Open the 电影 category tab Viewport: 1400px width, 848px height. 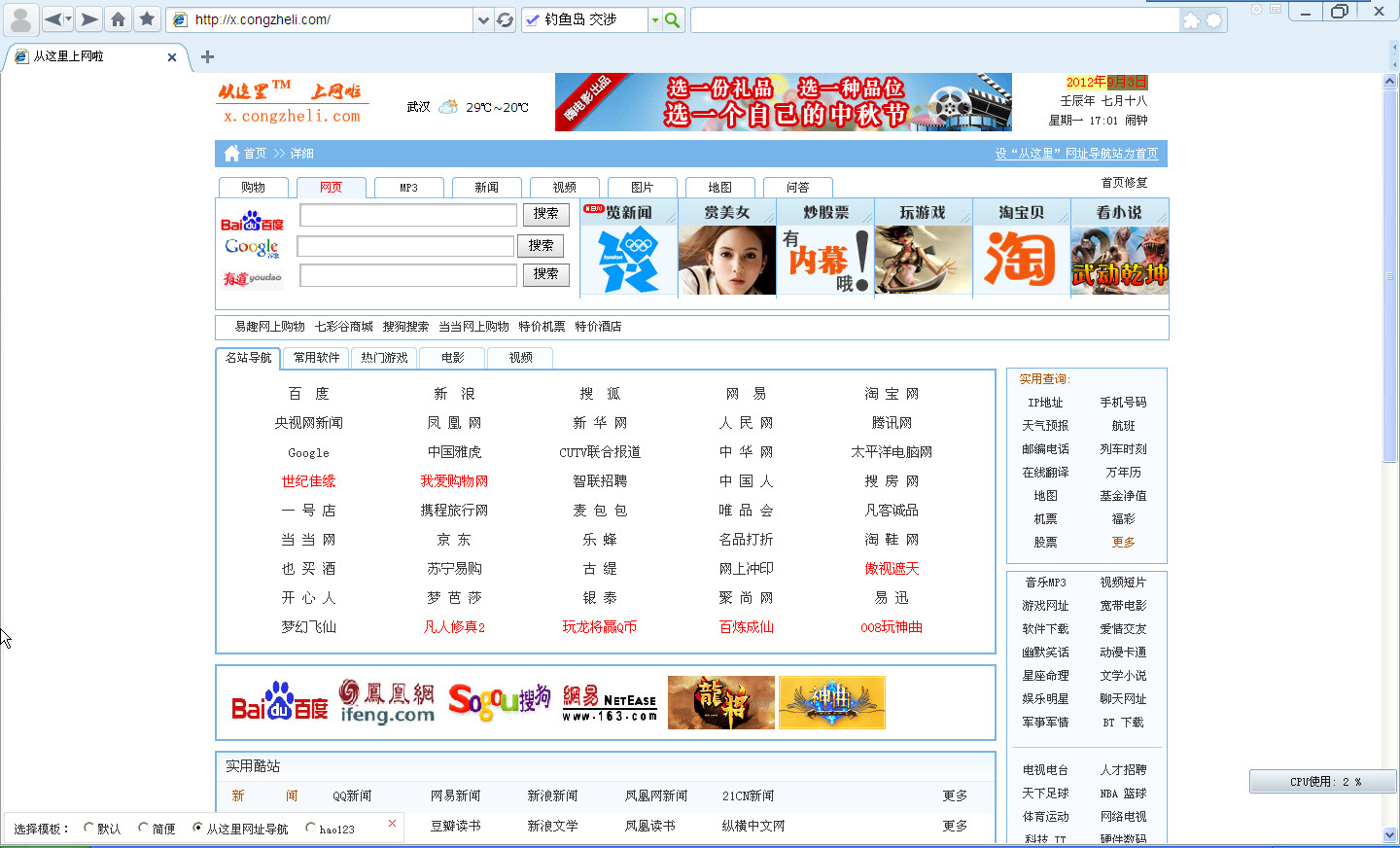[452, 358]
